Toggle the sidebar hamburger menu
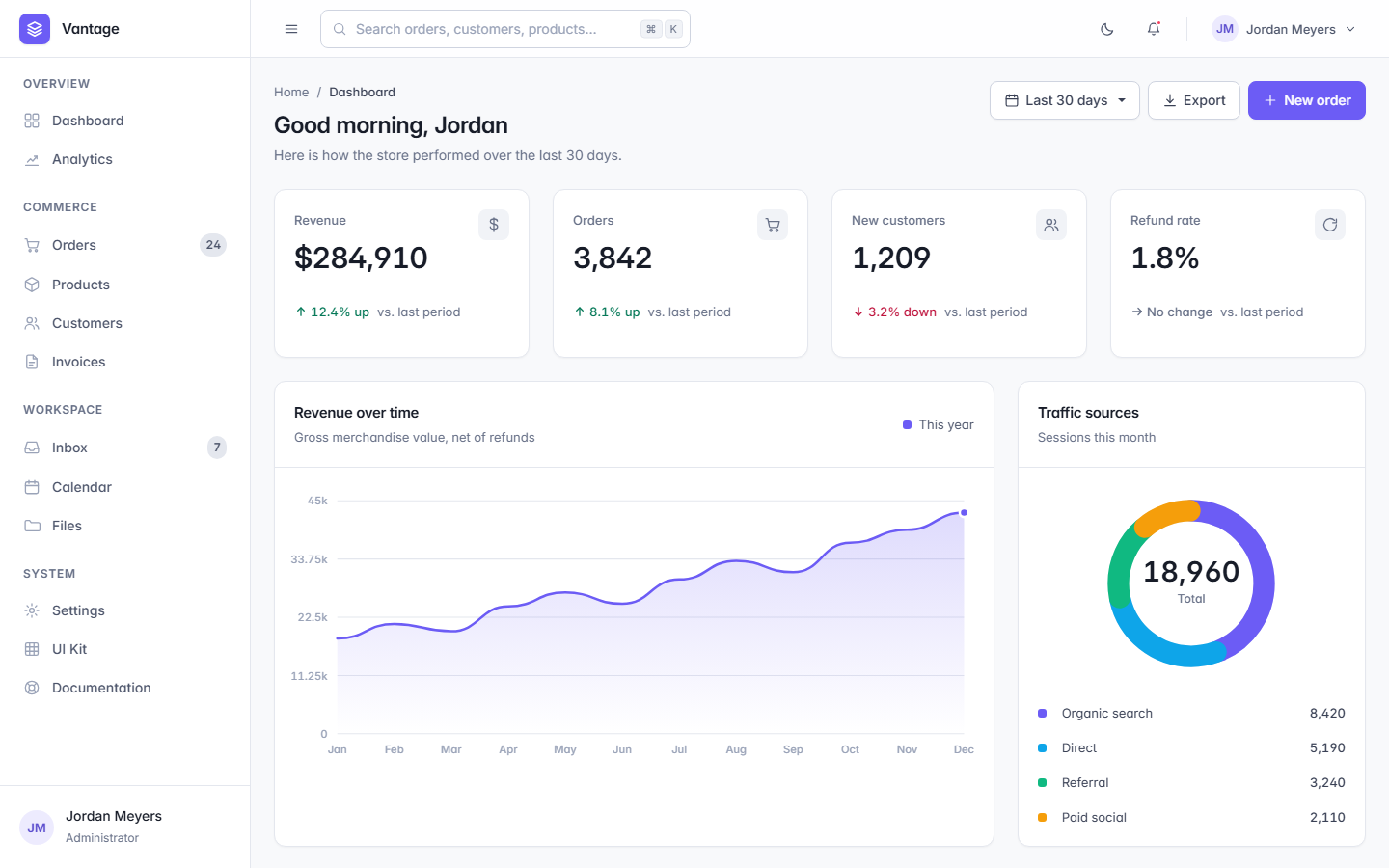This screenshot has width=1389, height=868. tap(291, 29)
